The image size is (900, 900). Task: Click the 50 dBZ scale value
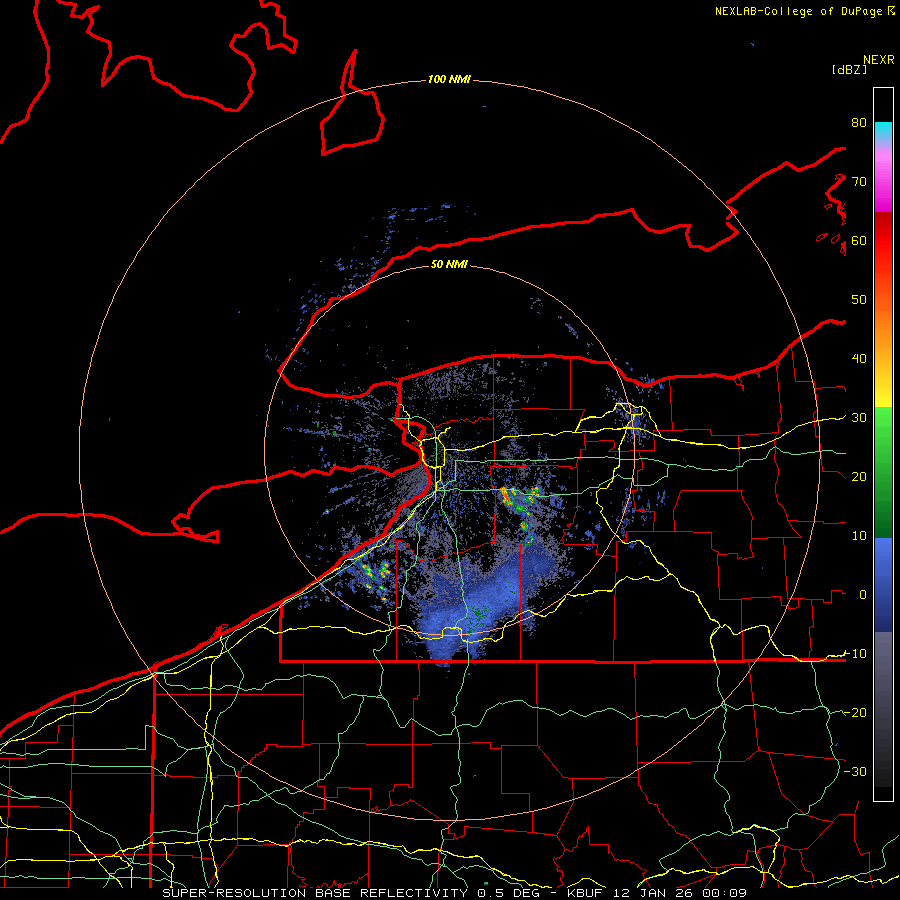click(x=859, y=300)
